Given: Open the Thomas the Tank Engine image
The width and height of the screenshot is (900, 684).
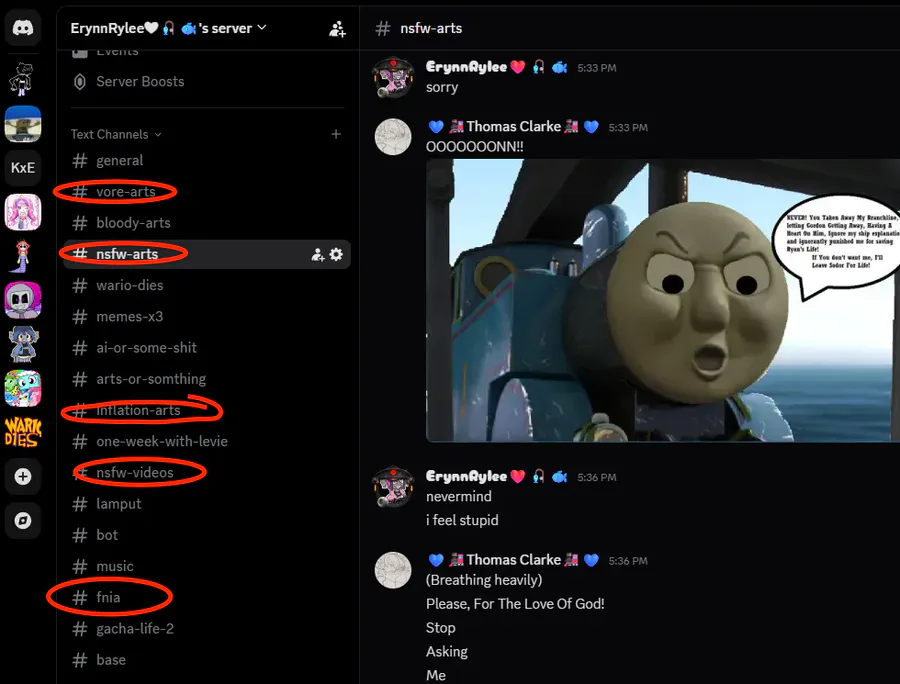Looking at the screenshot, I should [x=660, y=300].
